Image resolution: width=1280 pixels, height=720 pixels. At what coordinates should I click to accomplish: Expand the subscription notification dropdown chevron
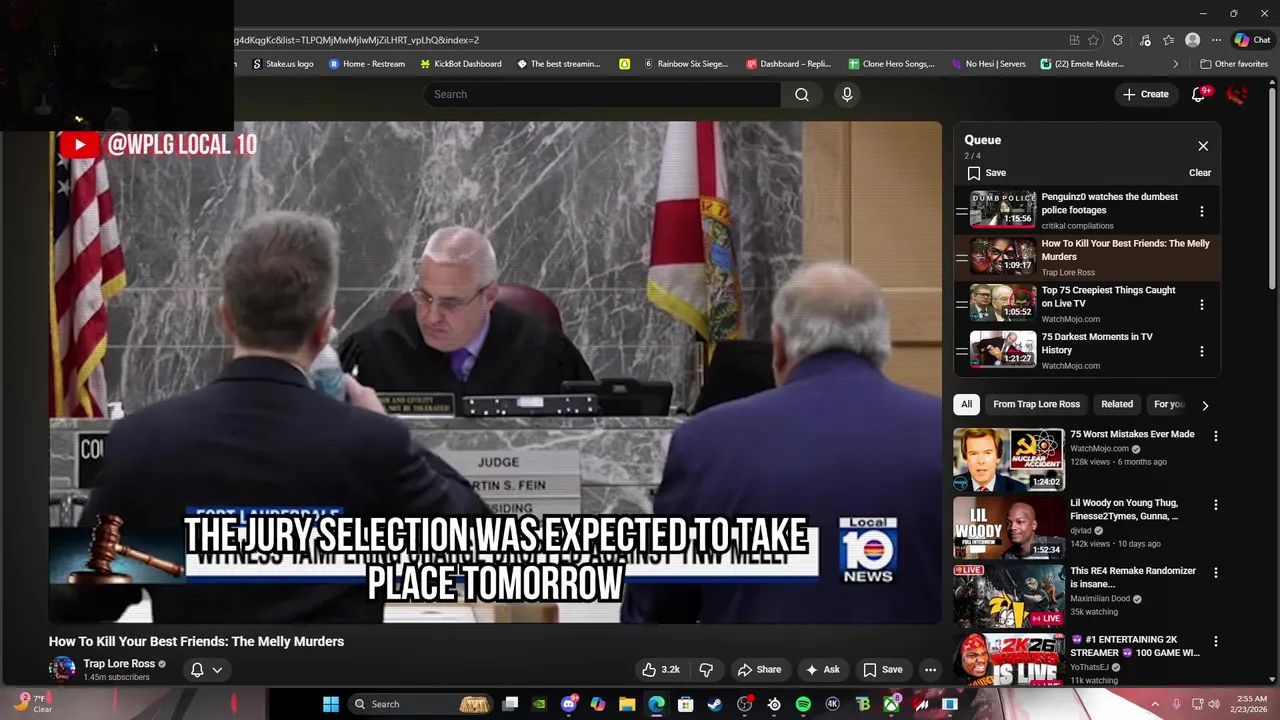pyautogui.click(x=217, y=670)
